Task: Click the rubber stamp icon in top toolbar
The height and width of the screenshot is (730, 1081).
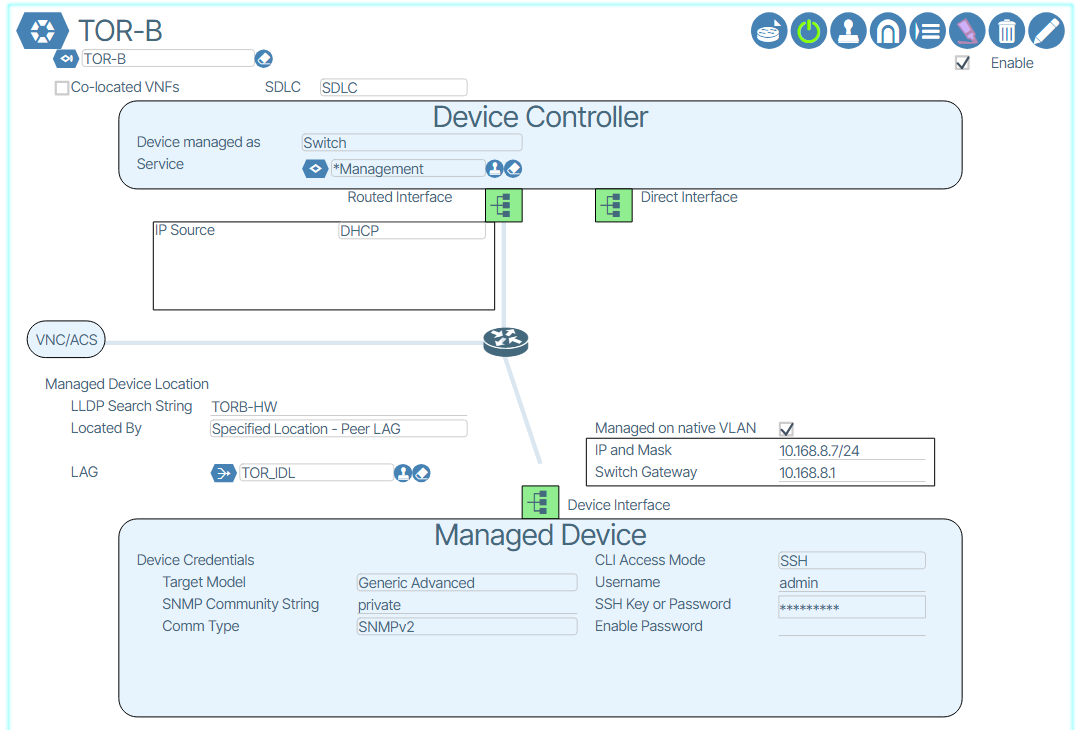Action: coord(848,31)
